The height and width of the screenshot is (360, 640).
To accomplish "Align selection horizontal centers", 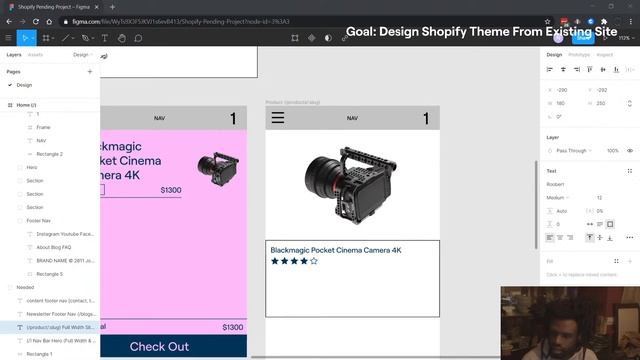I will click(x=563, y=69).
